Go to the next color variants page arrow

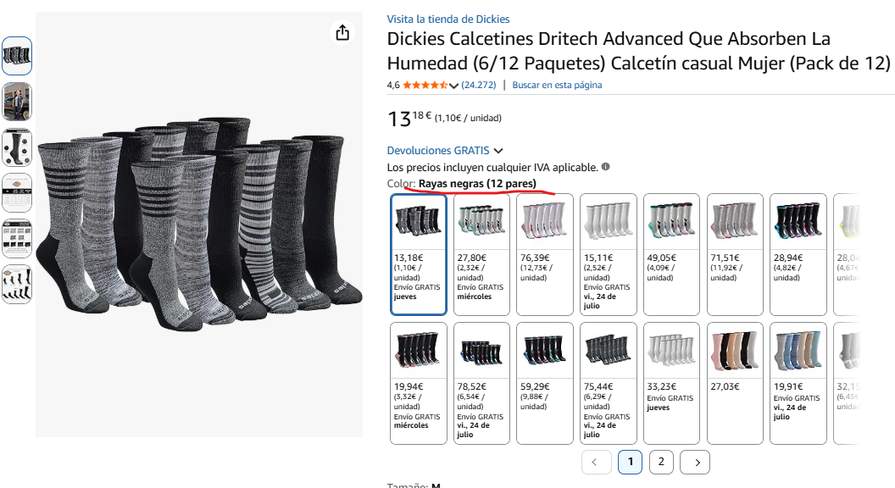click(695, 462)
